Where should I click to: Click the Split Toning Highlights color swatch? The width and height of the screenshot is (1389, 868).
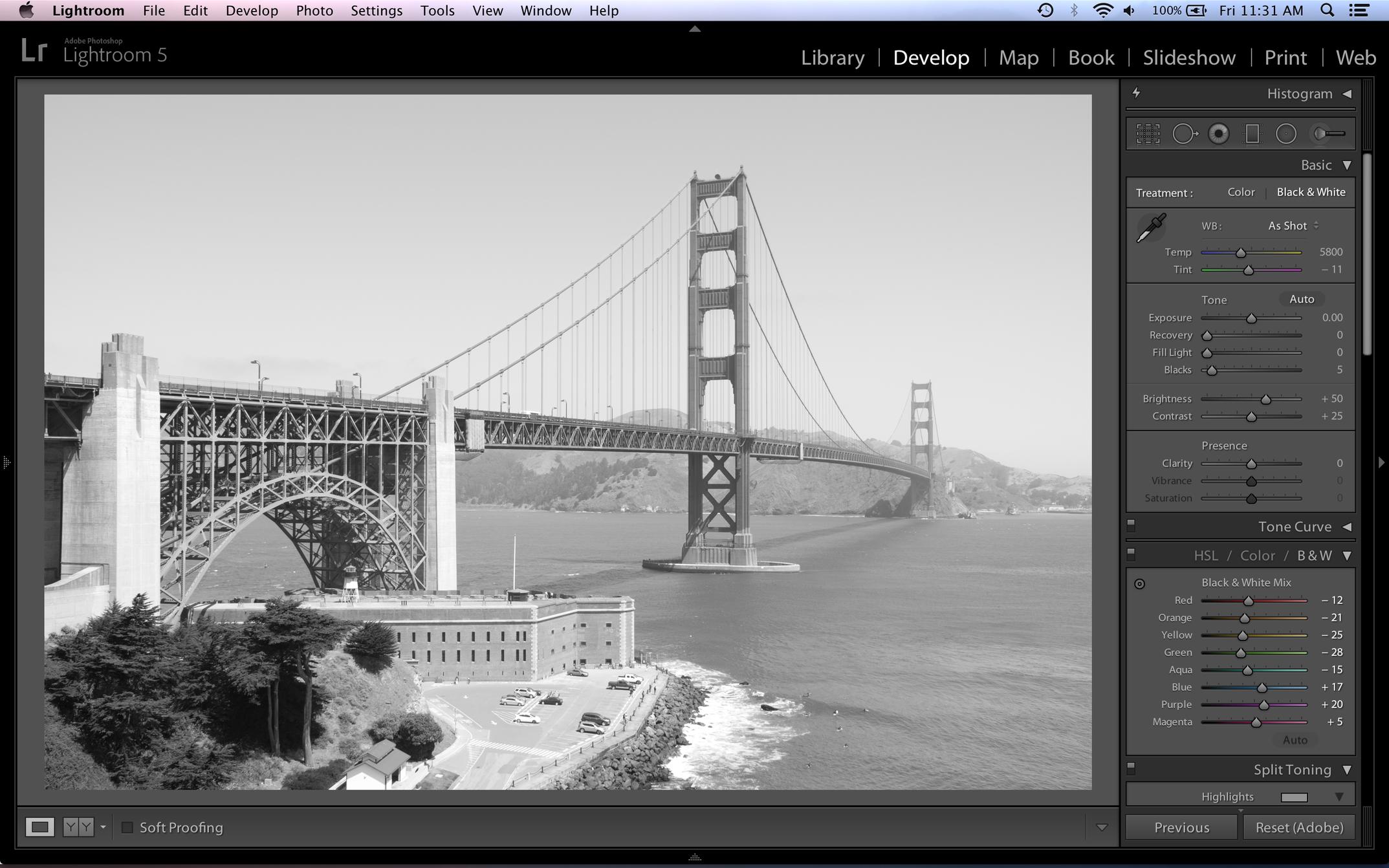click(x=1294, y=797)
